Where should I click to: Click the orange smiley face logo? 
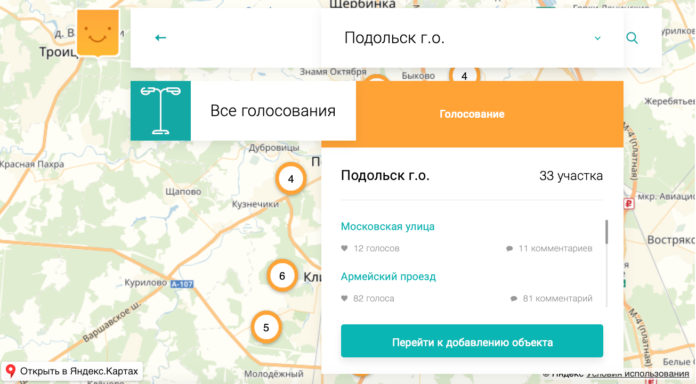click(x=98, y=33)
